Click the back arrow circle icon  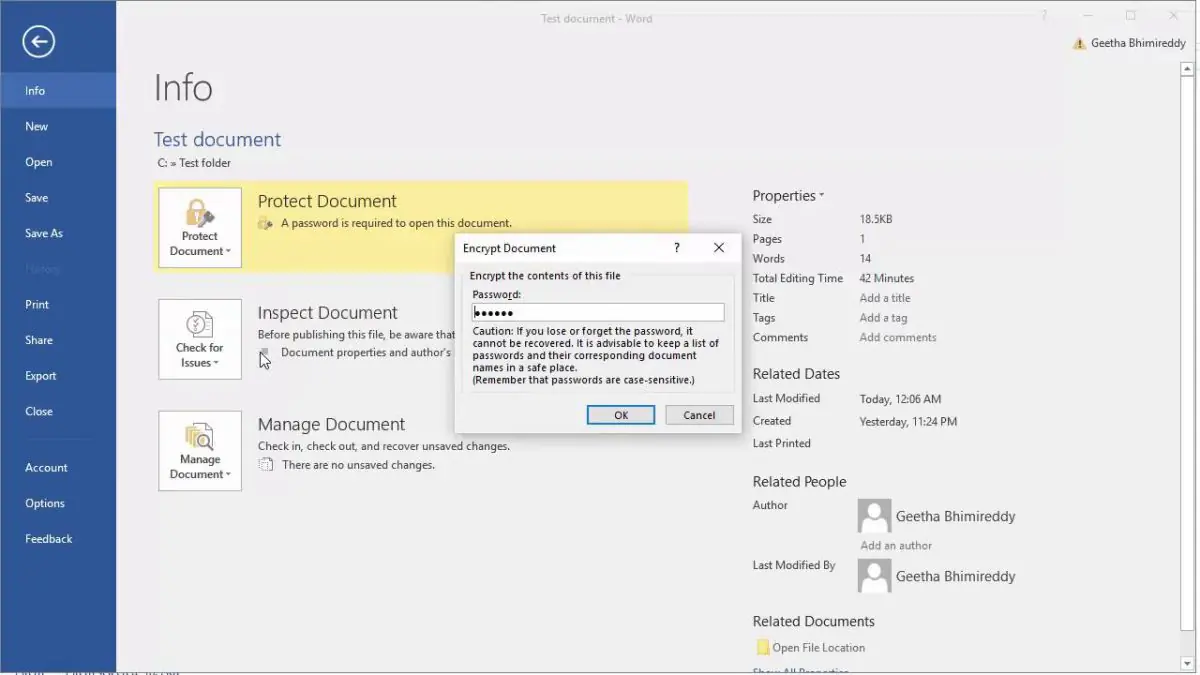[38, 41]
